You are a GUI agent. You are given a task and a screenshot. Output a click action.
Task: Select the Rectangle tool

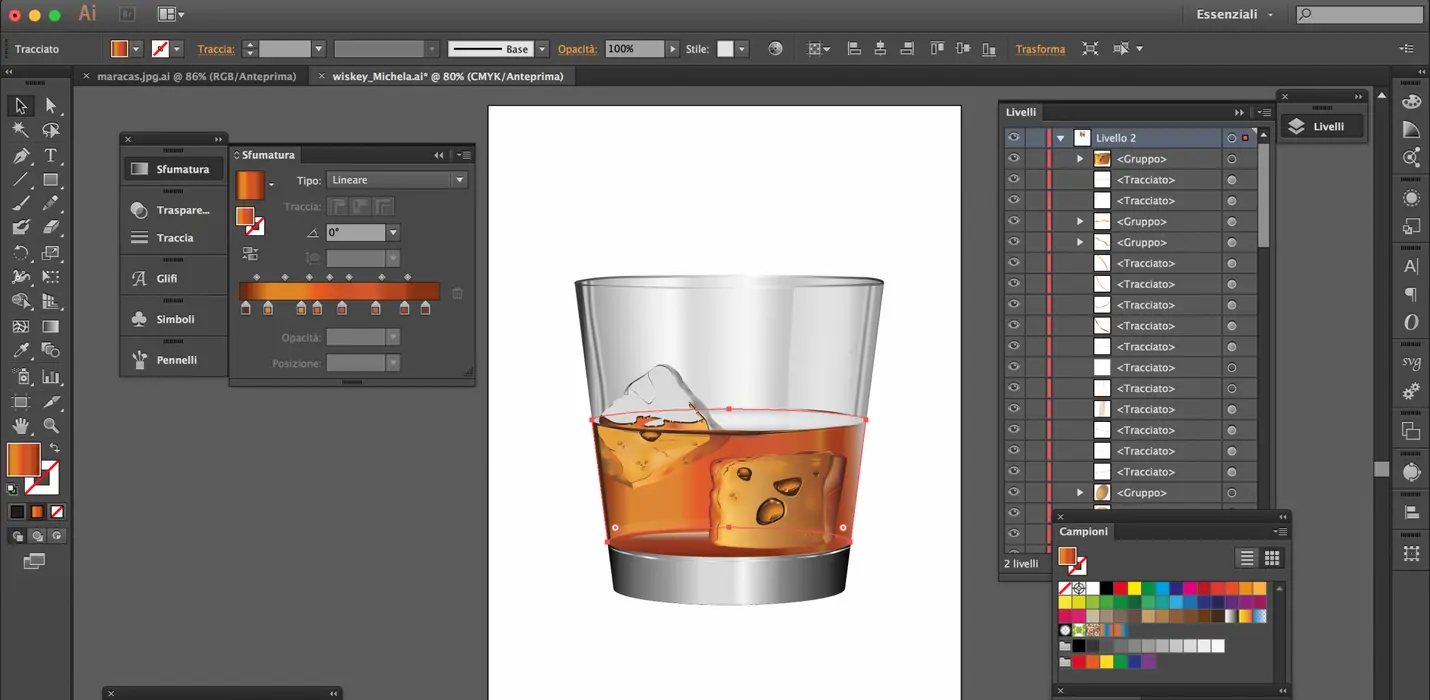click(x=51, y=180)
